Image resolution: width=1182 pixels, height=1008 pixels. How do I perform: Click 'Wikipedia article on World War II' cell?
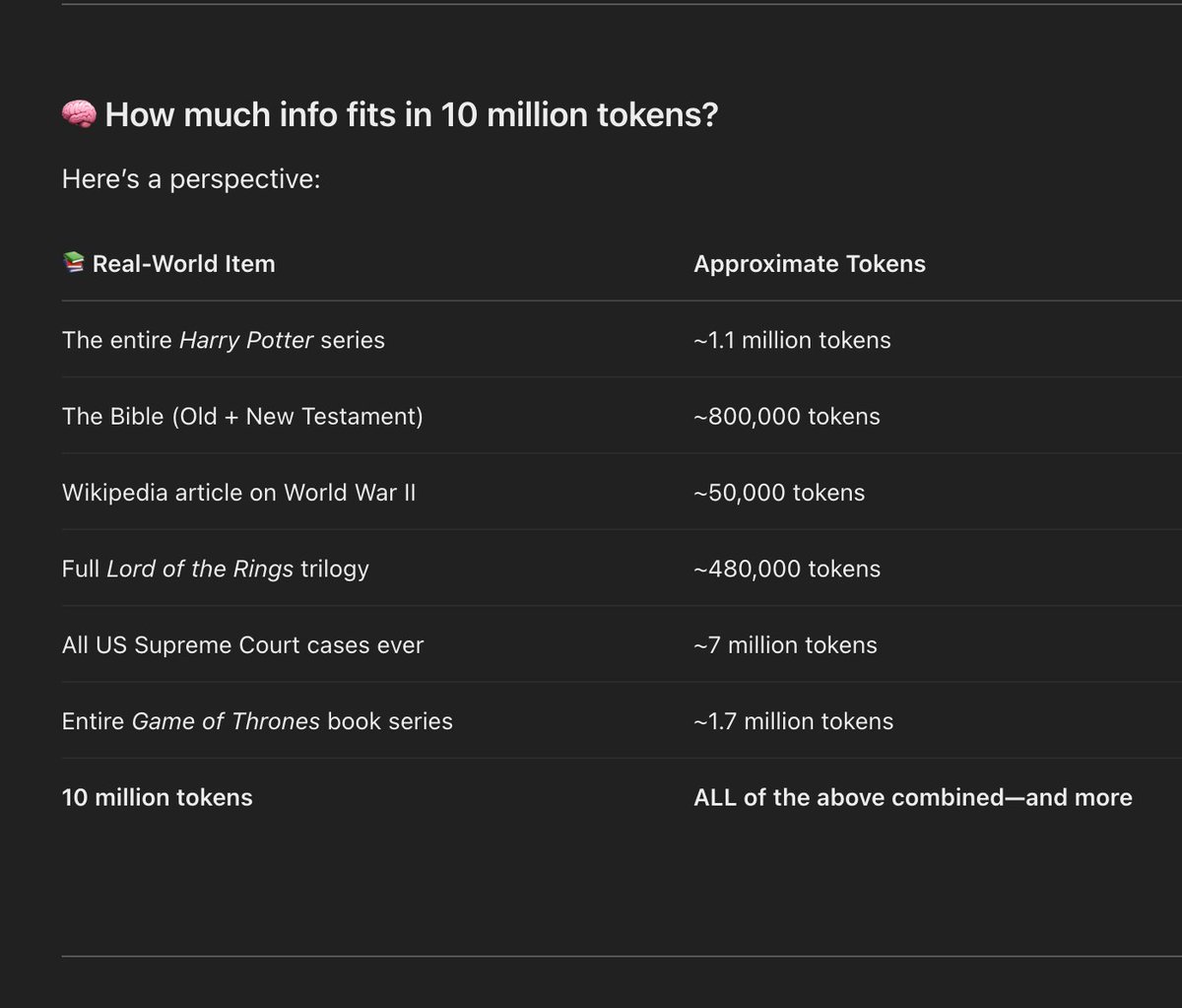click(238, 492)
